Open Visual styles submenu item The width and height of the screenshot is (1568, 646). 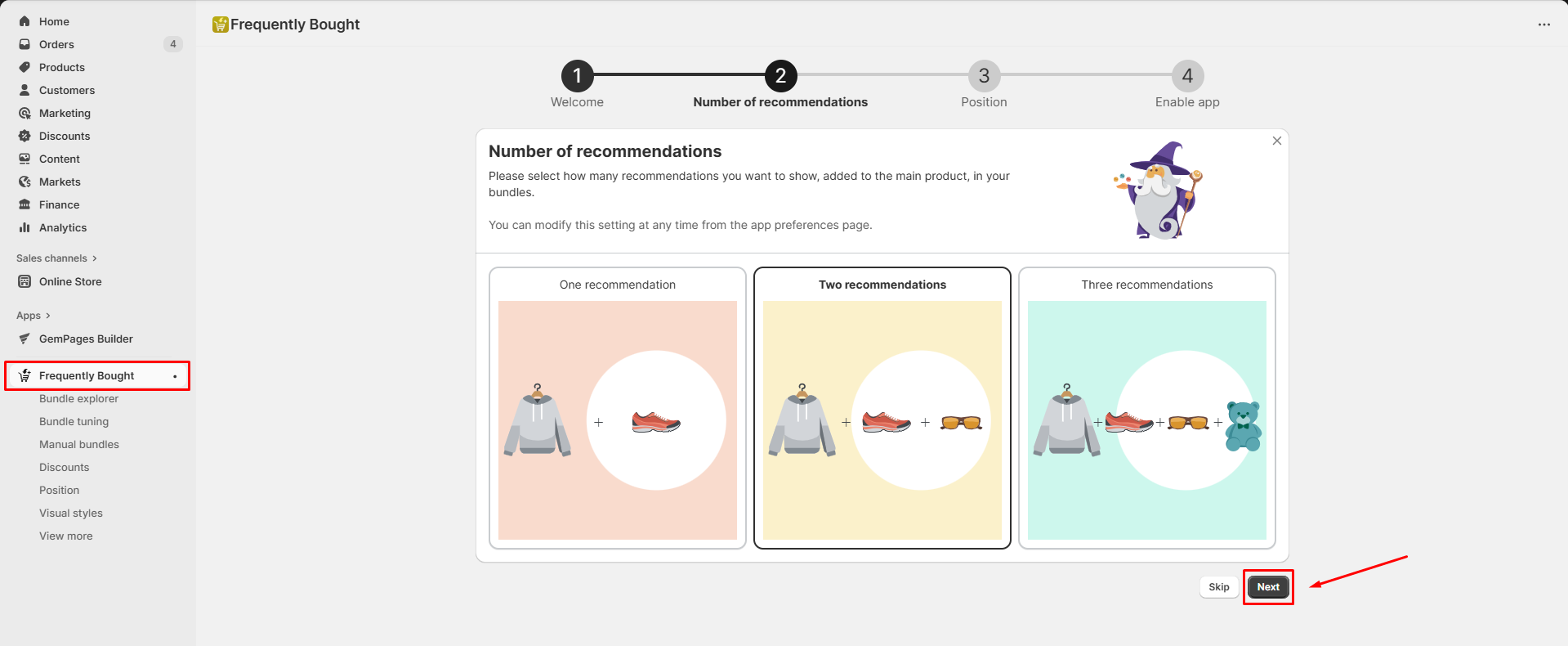pyautogui.click(x=71, y=514)
